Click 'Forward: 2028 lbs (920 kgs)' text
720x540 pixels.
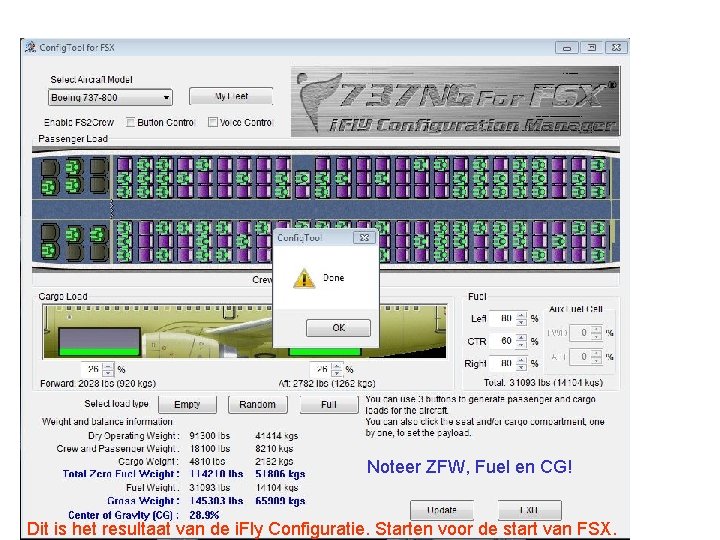pos(98,383)
